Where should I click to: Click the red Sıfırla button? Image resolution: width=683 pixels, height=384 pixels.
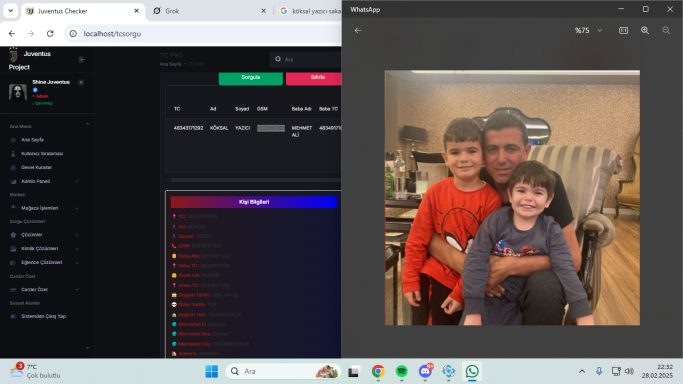click(314, 77)
